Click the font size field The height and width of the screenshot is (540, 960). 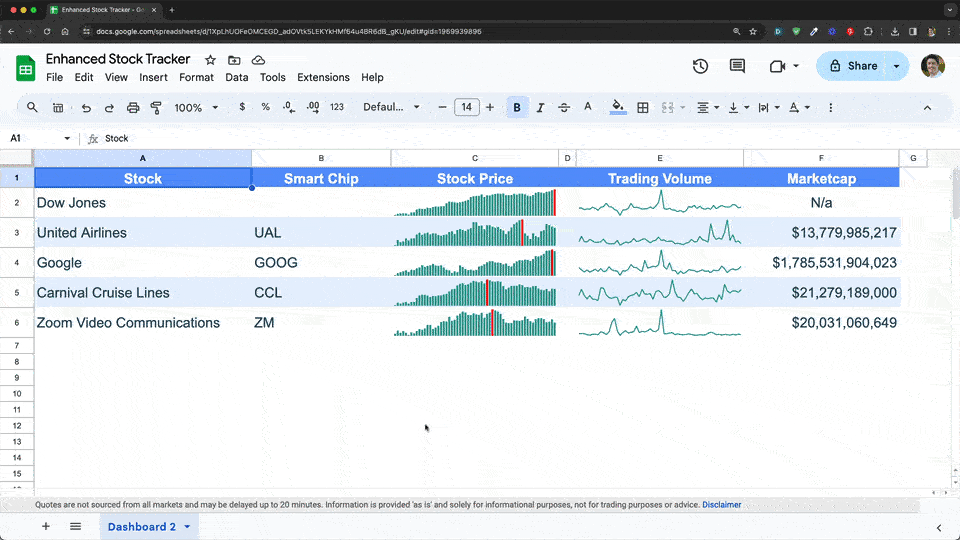467,107
